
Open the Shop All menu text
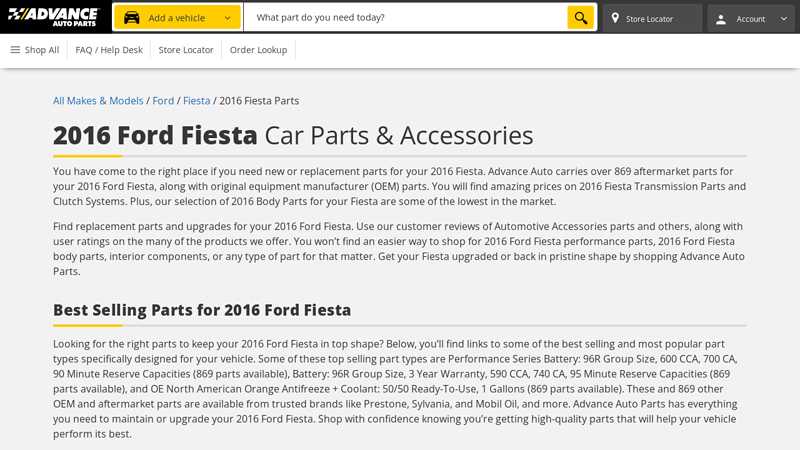[x=42, y=50]
